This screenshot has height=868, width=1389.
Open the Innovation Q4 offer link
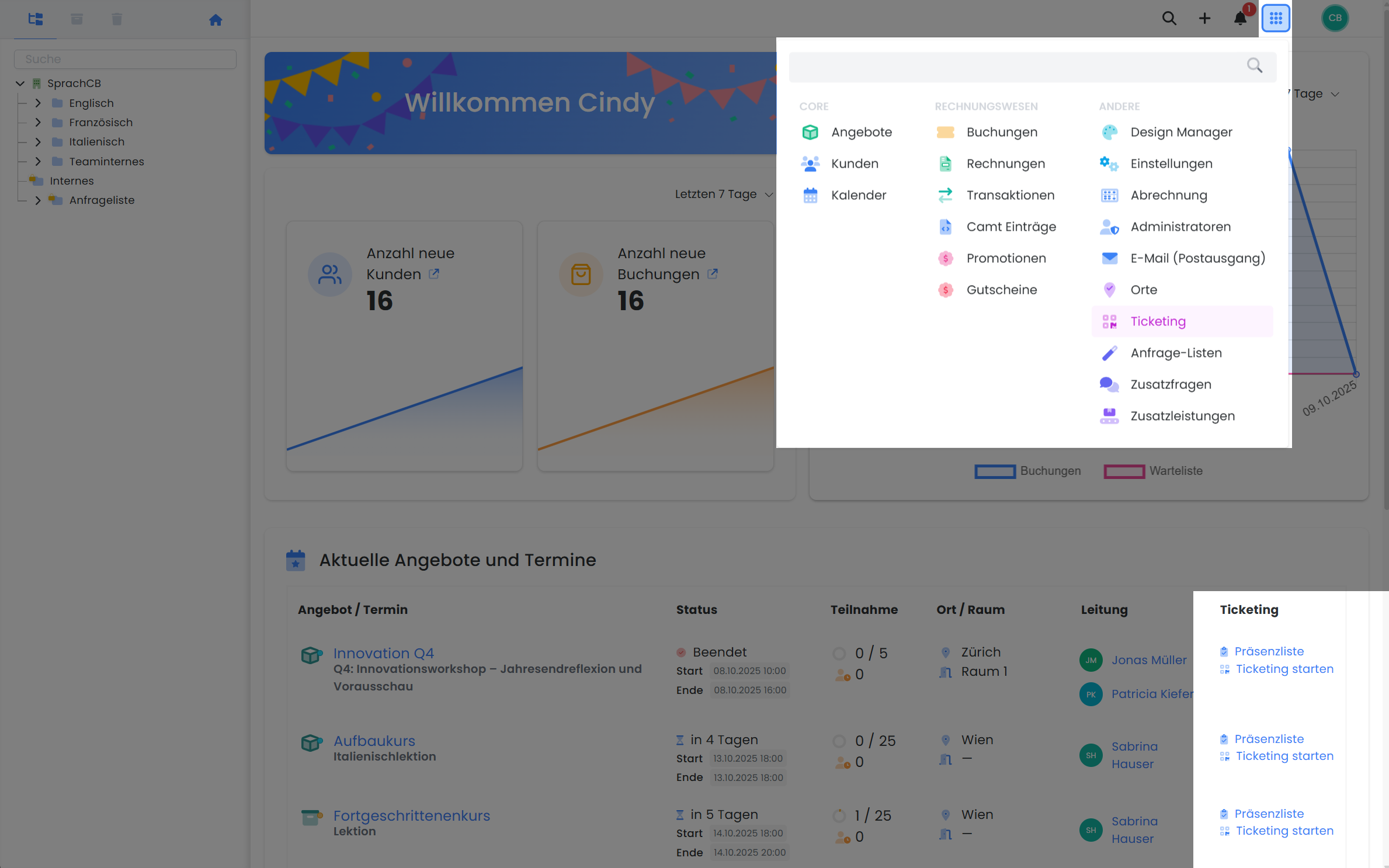(x=383, y=653)
